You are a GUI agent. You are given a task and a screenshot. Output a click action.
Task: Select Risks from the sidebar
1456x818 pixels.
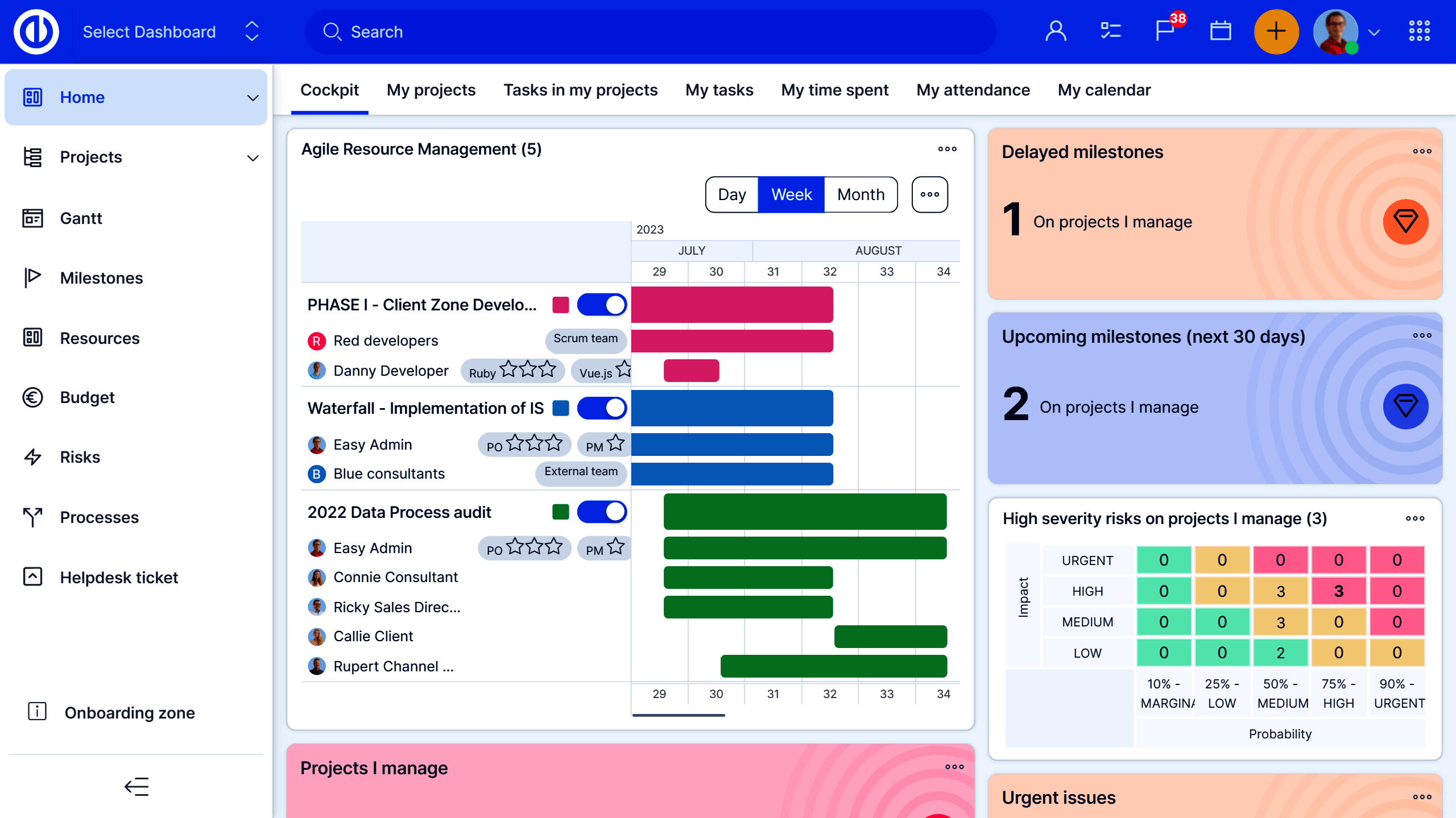(80, 457)
